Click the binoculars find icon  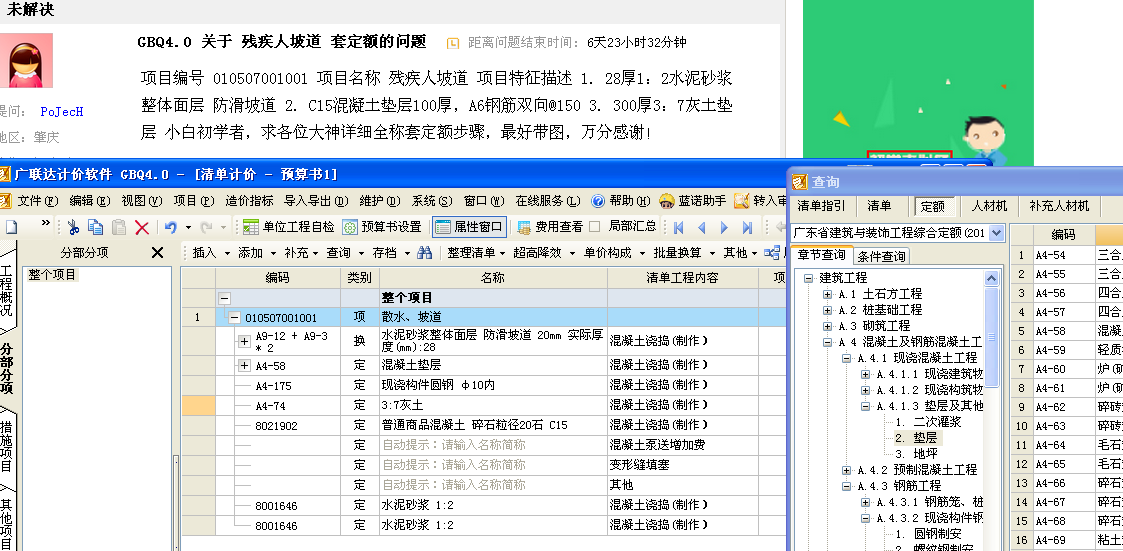click(425, 253)
